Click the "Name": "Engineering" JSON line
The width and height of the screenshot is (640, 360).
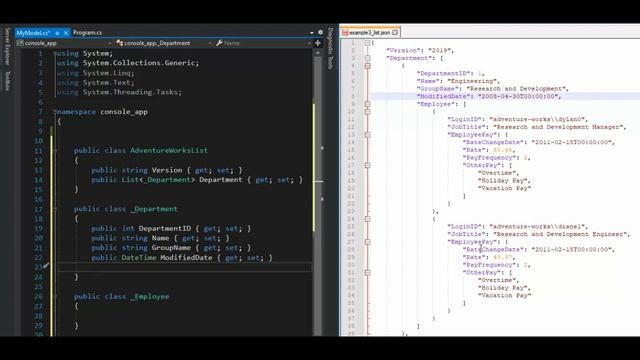[x=458, y=81]
